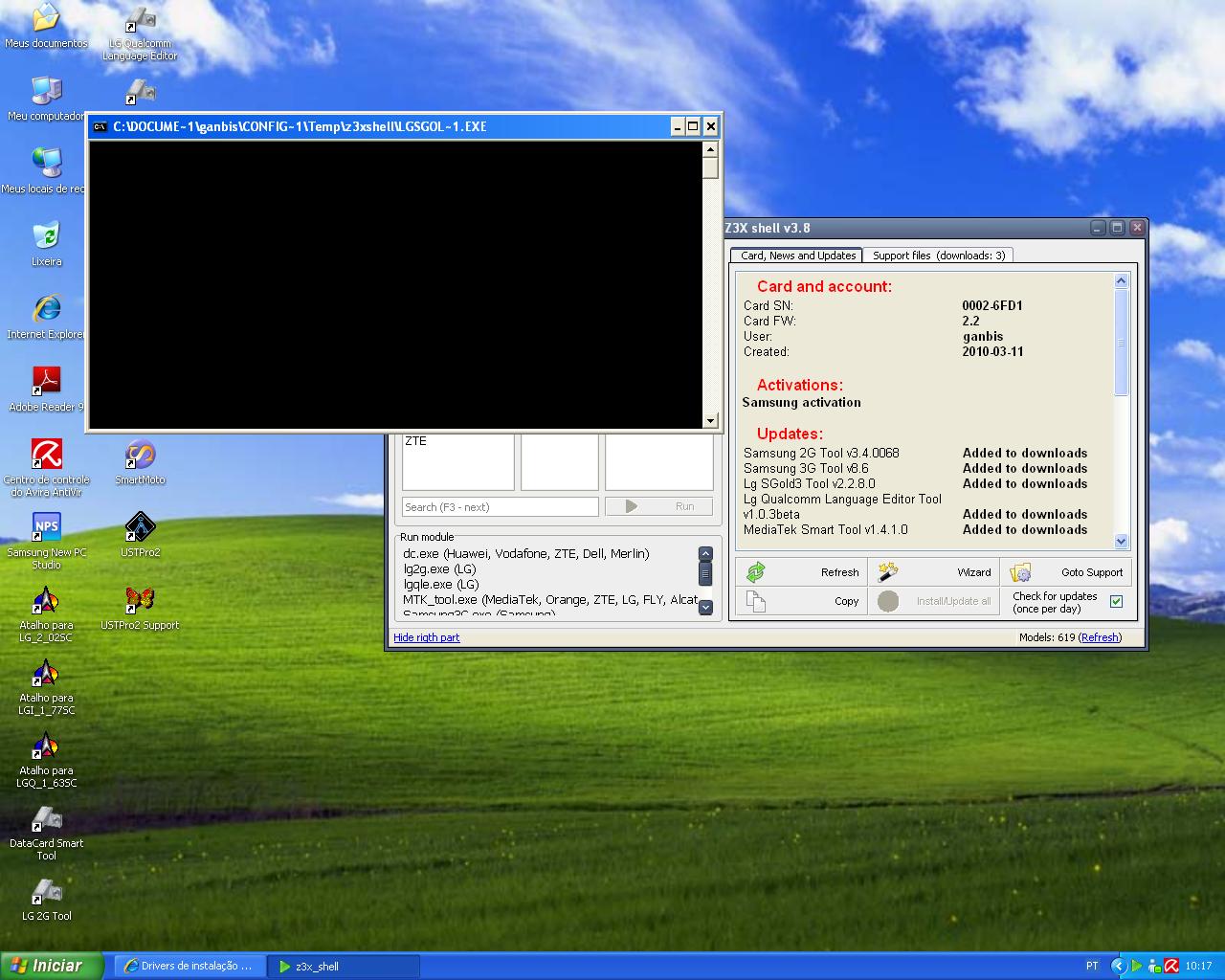Select dc.exe (Huawei, Vodafone, ZTE) module

tap(526, 554)
